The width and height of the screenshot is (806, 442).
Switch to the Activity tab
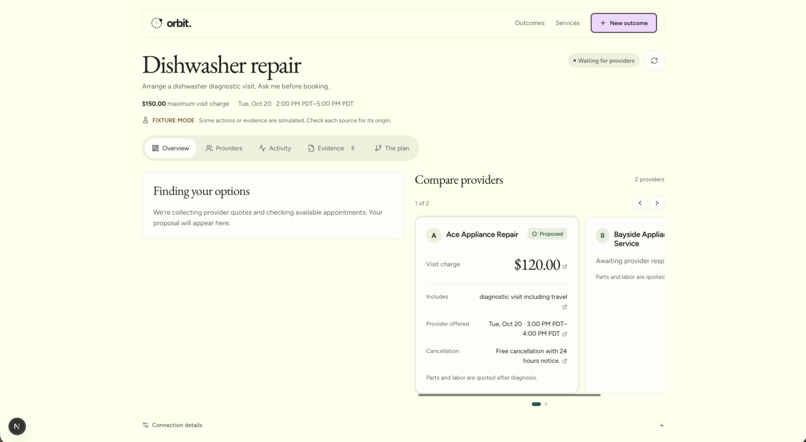click(275, 148)
